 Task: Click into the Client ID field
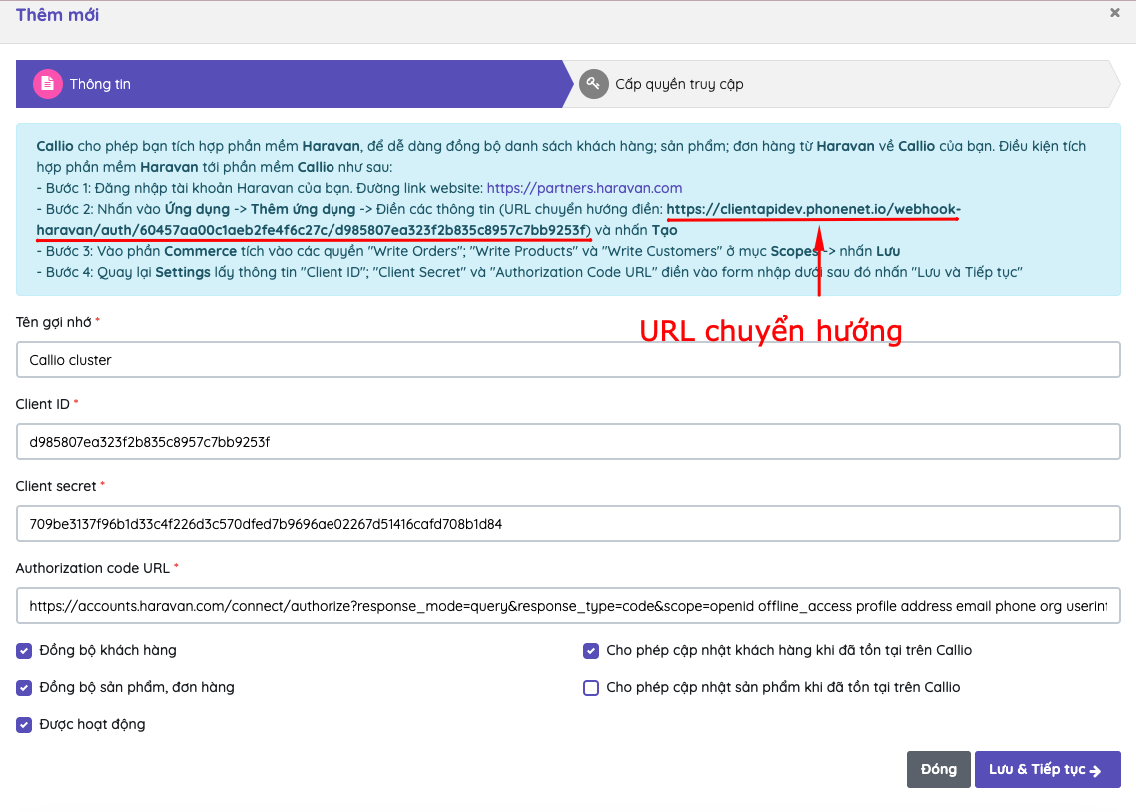pyautogui.click(x=567, y=442)
